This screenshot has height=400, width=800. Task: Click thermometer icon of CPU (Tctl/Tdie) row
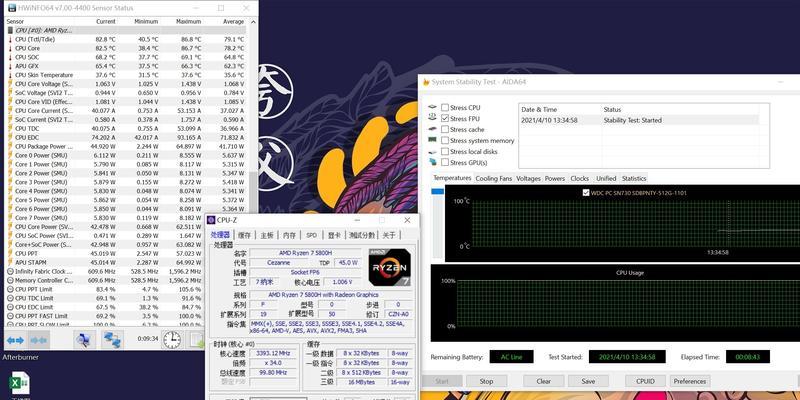pos(10,39)
